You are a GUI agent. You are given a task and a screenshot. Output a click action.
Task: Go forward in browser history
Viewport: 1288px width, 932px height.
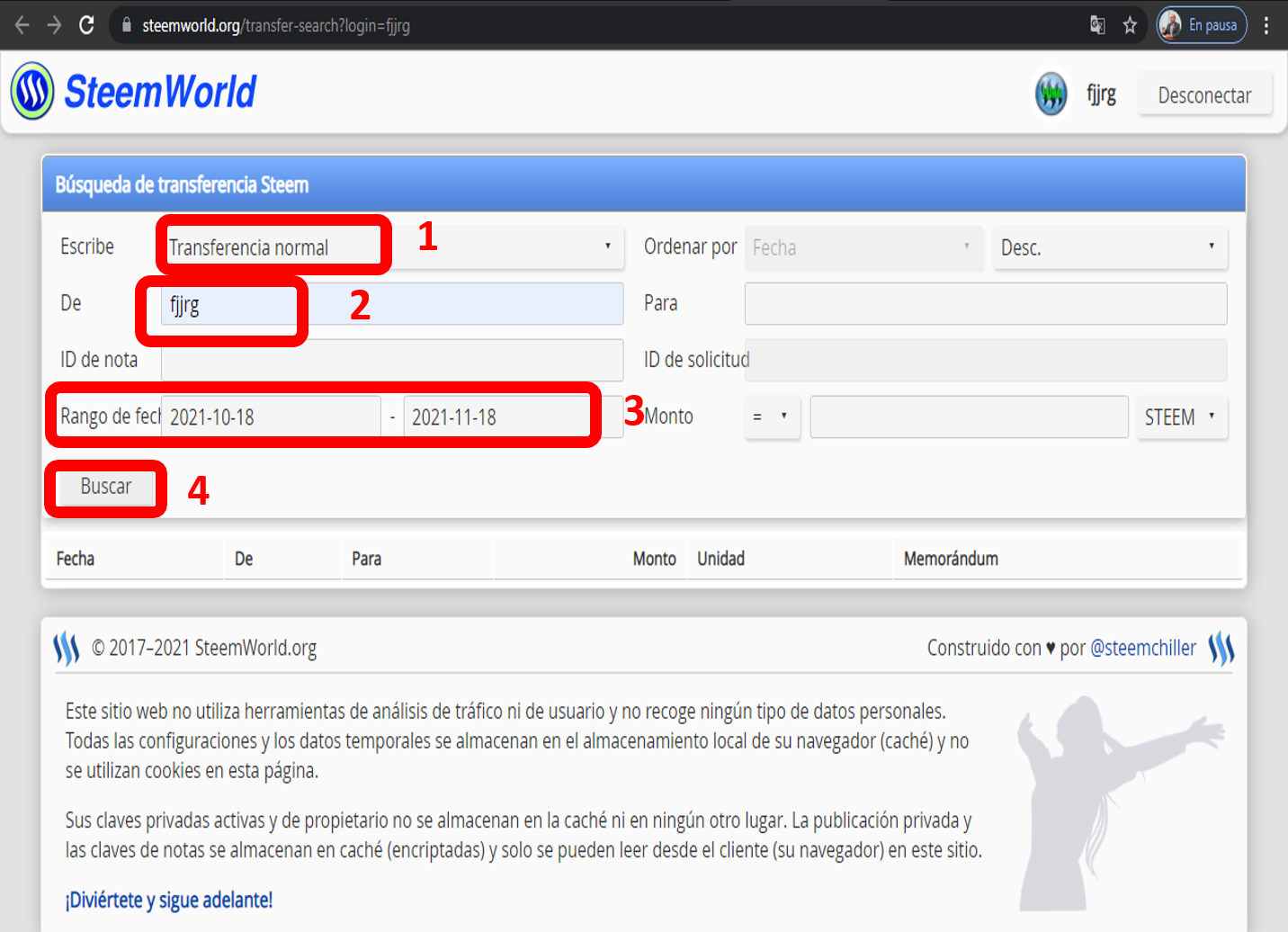pyautogui.click(x=54, y=25)
